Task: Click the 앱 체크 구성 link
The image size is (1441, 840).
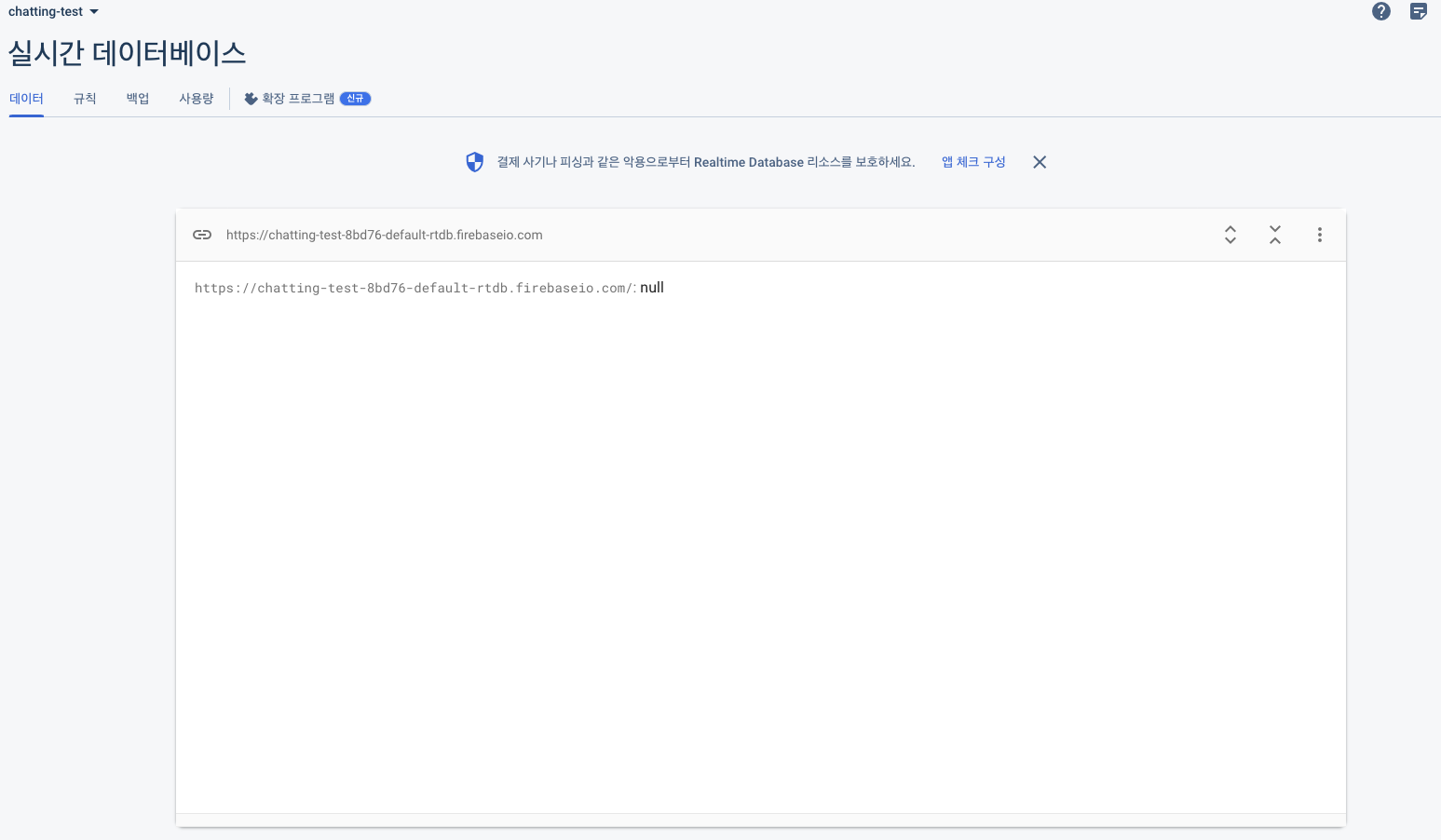Action: click(973, 162)
